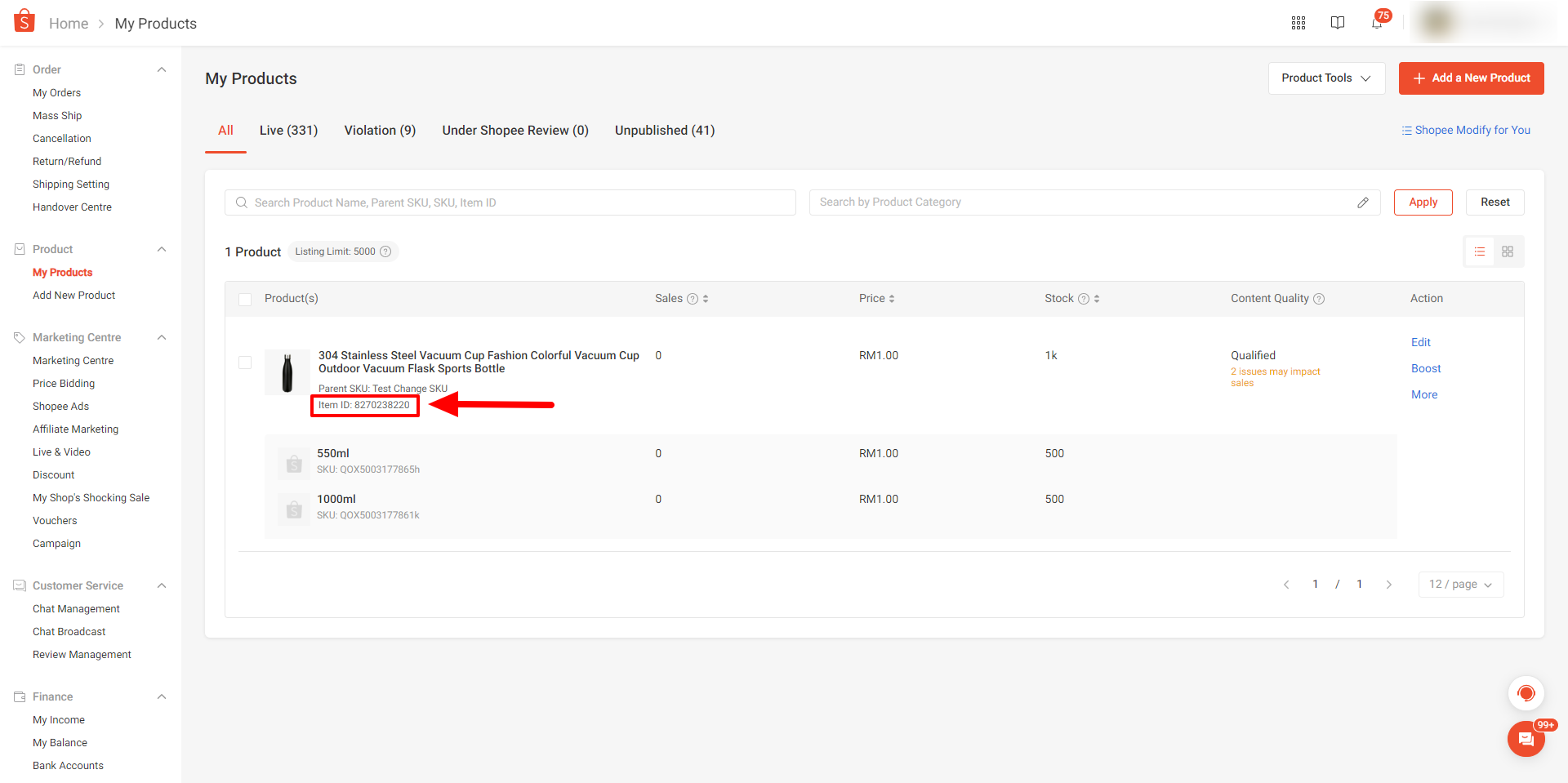This screenshot has height=783, width=1568.
Task: Collapse the Finance sidebar section
Action: 162,696
